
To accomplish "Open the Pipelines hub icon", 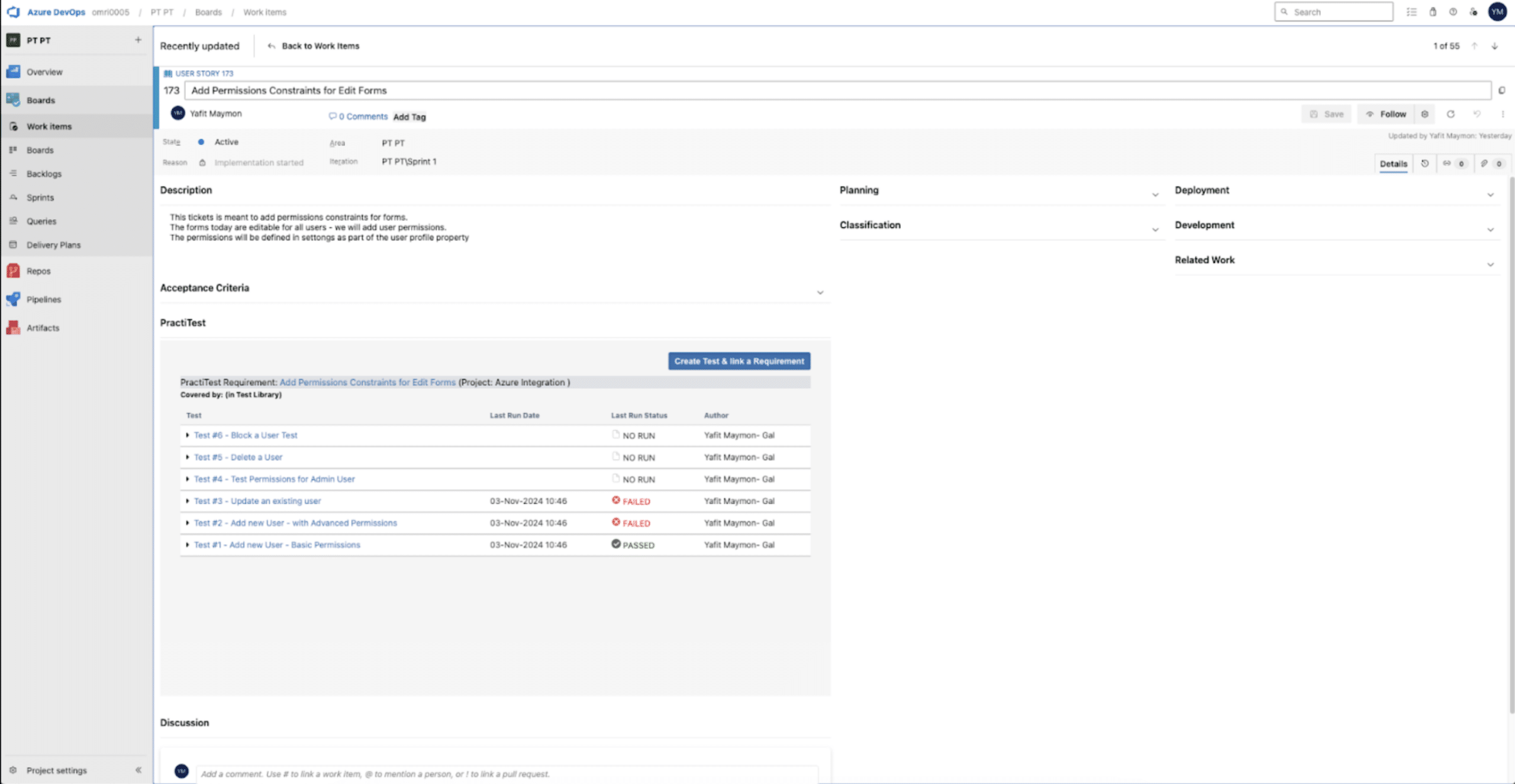I will coord(13,299).
